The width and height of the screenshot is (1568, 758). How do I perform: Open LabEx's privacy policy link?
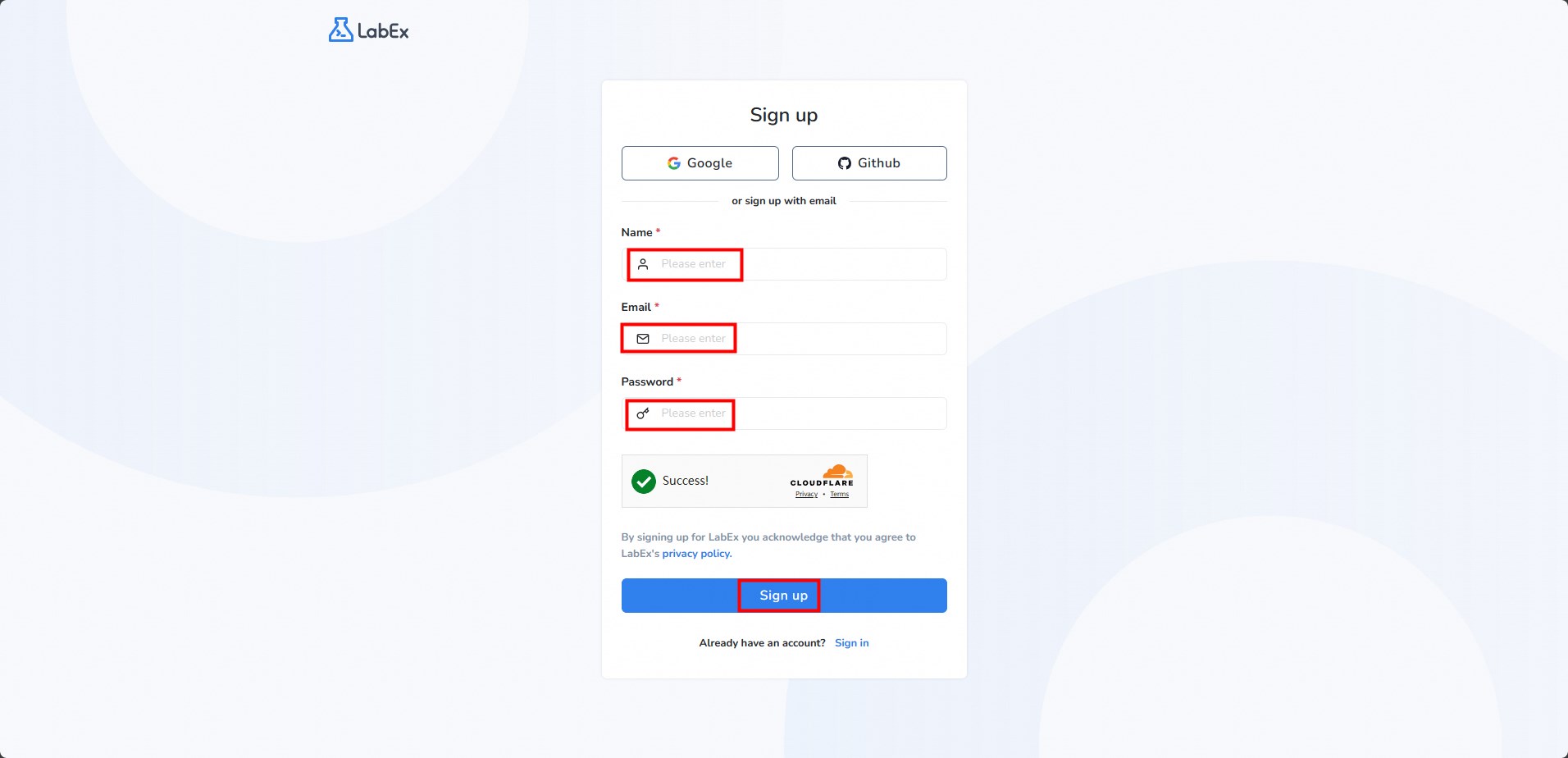point(696,554)
